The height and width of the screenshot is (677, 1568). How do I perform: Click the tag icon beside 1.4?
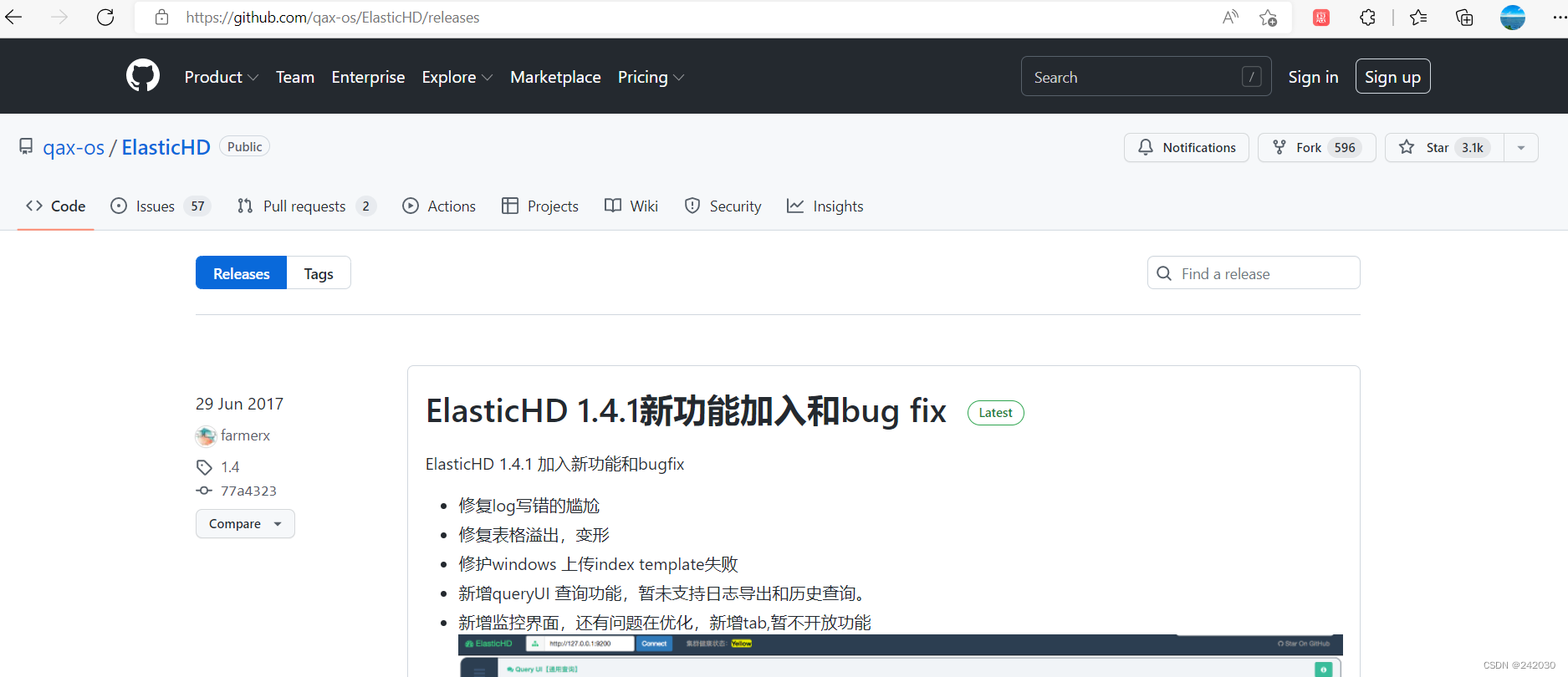[x=204, y=467]
